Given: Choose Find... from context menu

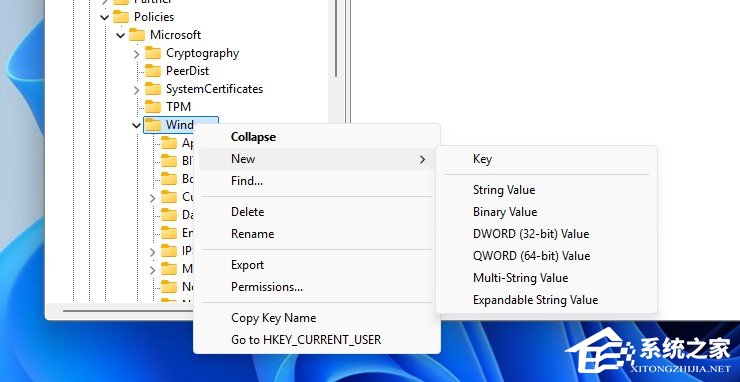Looking at the screenshot, I should [x=317, y=181].
